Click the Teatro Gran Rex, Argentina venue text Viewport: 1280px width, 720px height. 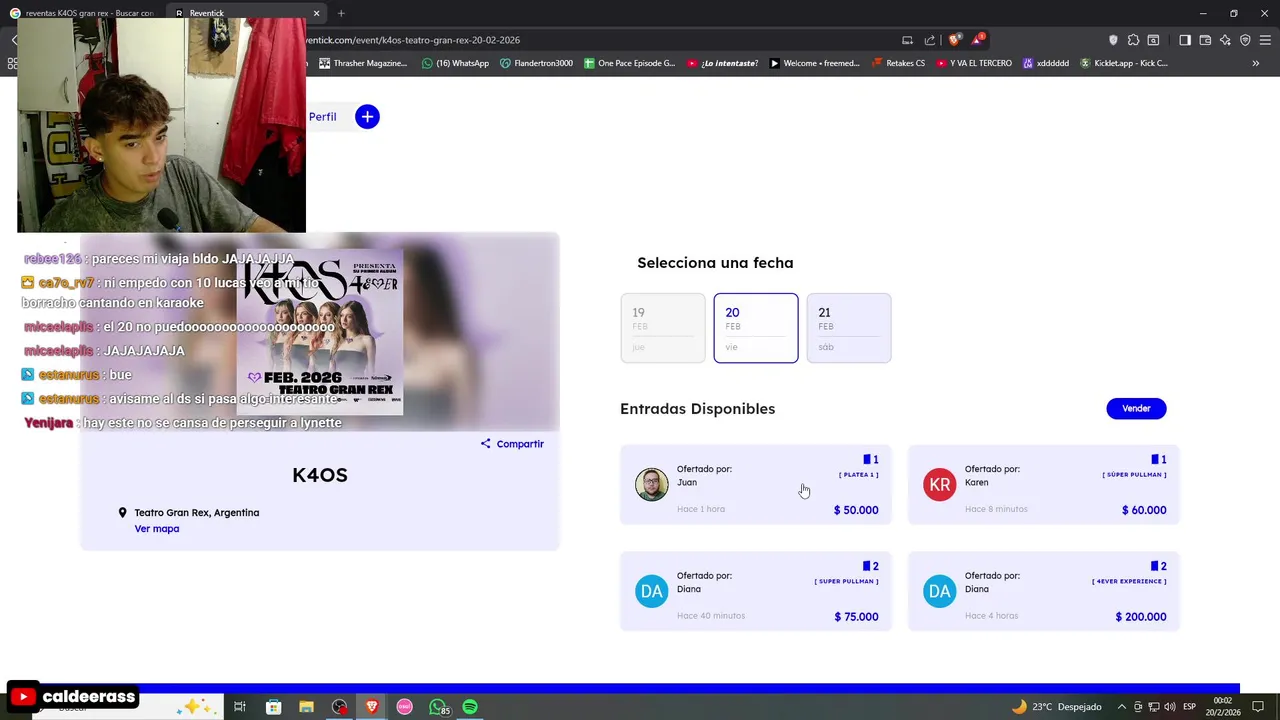click(197, 513)
